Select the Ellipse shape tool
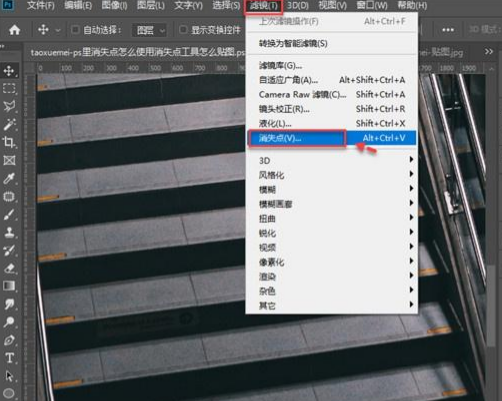Viewport: 502px width, 401px height. coord(9,394)
